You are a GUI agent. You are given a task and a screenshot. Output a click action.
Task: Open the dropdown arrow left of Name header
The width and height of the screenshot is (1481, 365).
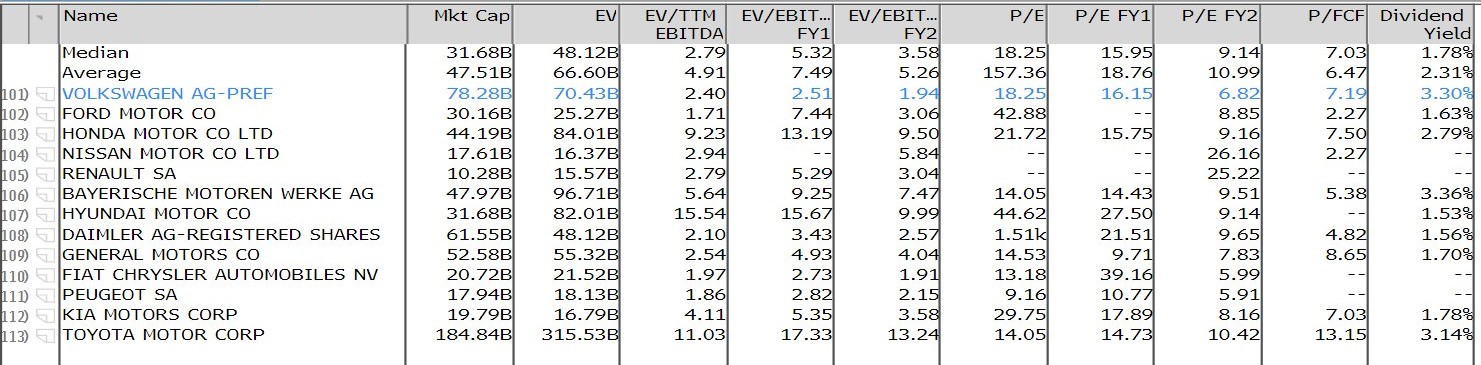pos(41,17)
